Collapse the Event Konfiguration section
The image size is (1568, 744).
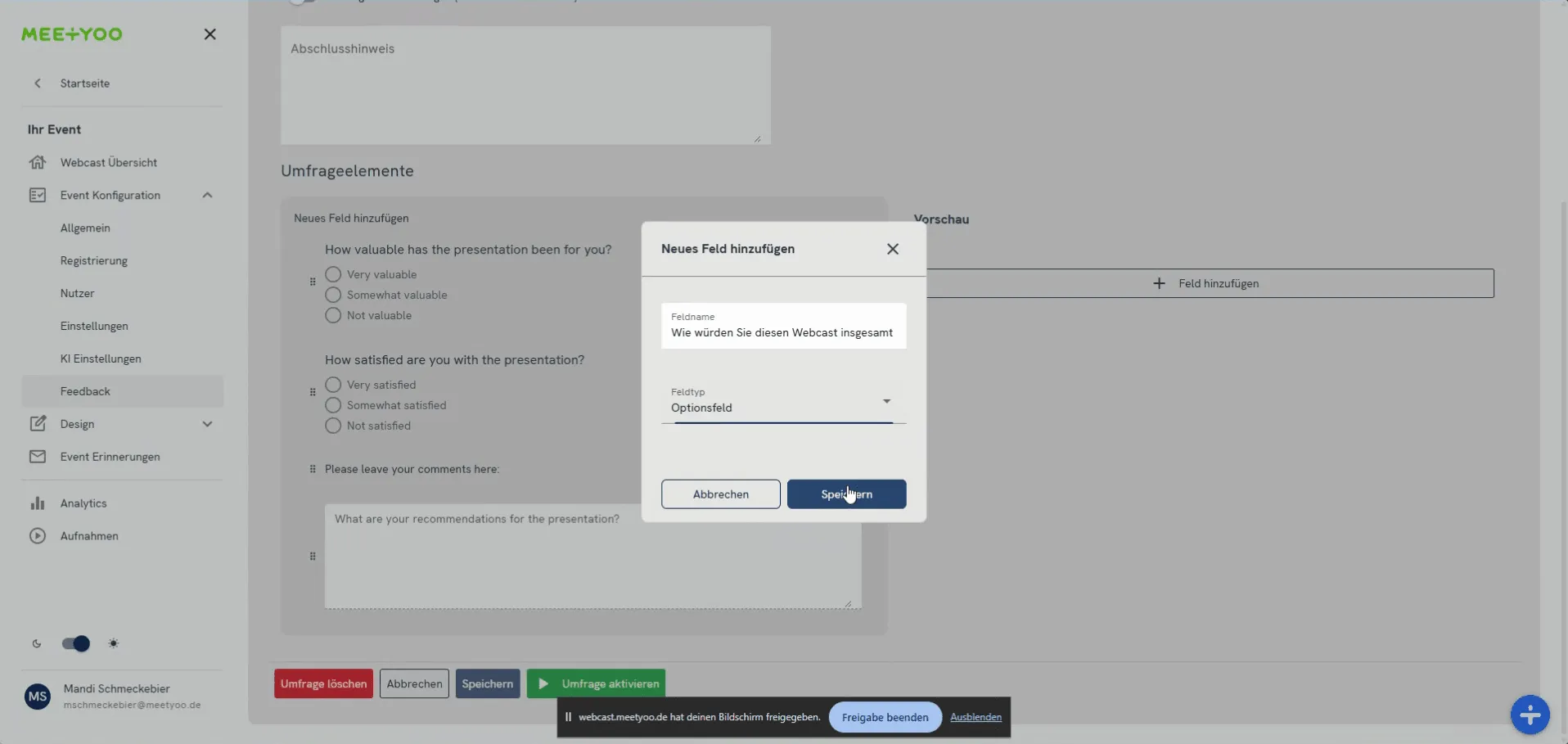click(207, 195)
